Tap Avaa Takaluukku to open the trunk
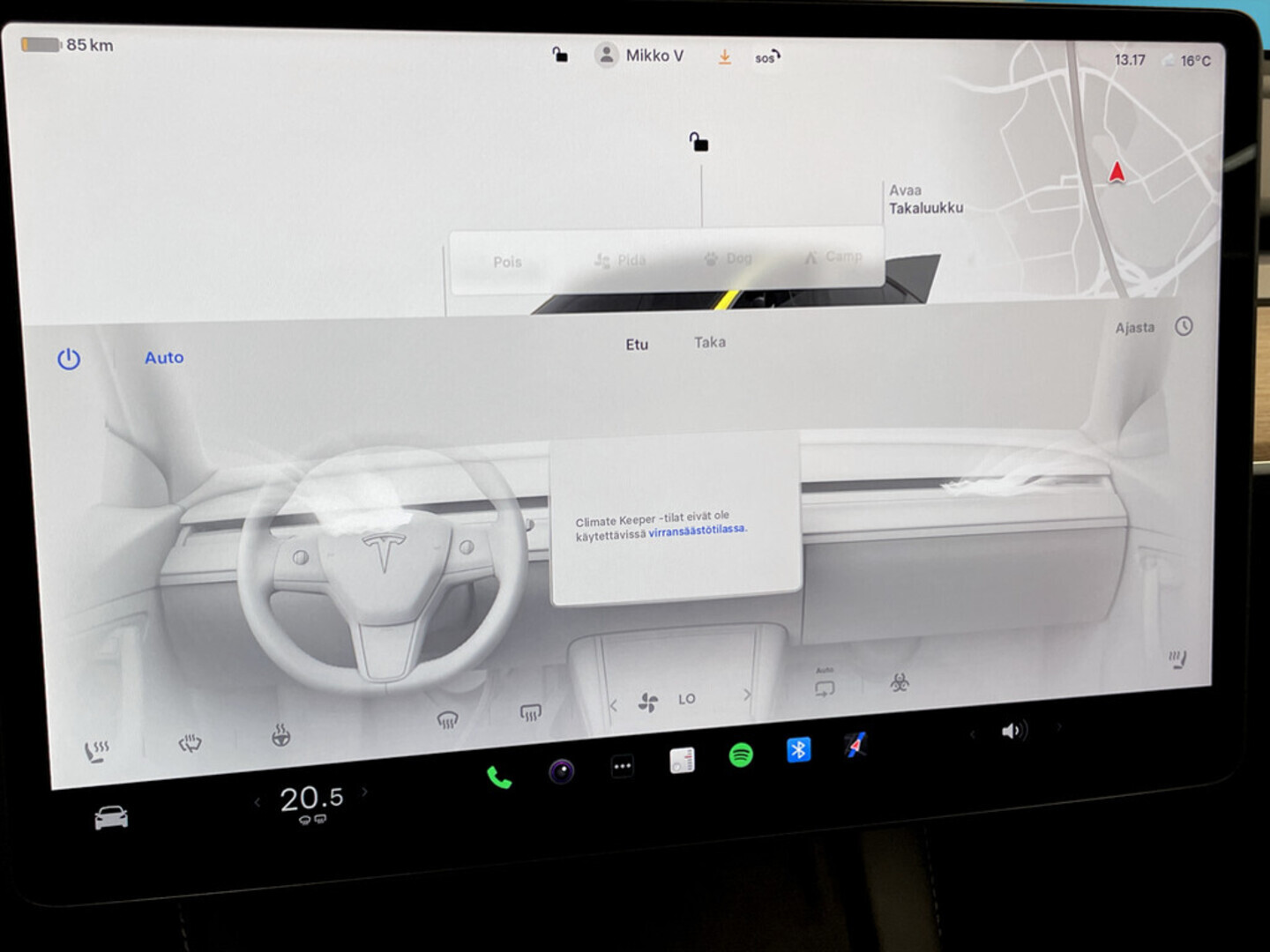Screen dimensions: 1270x952 pyautogui.click(x=925, y=197)
